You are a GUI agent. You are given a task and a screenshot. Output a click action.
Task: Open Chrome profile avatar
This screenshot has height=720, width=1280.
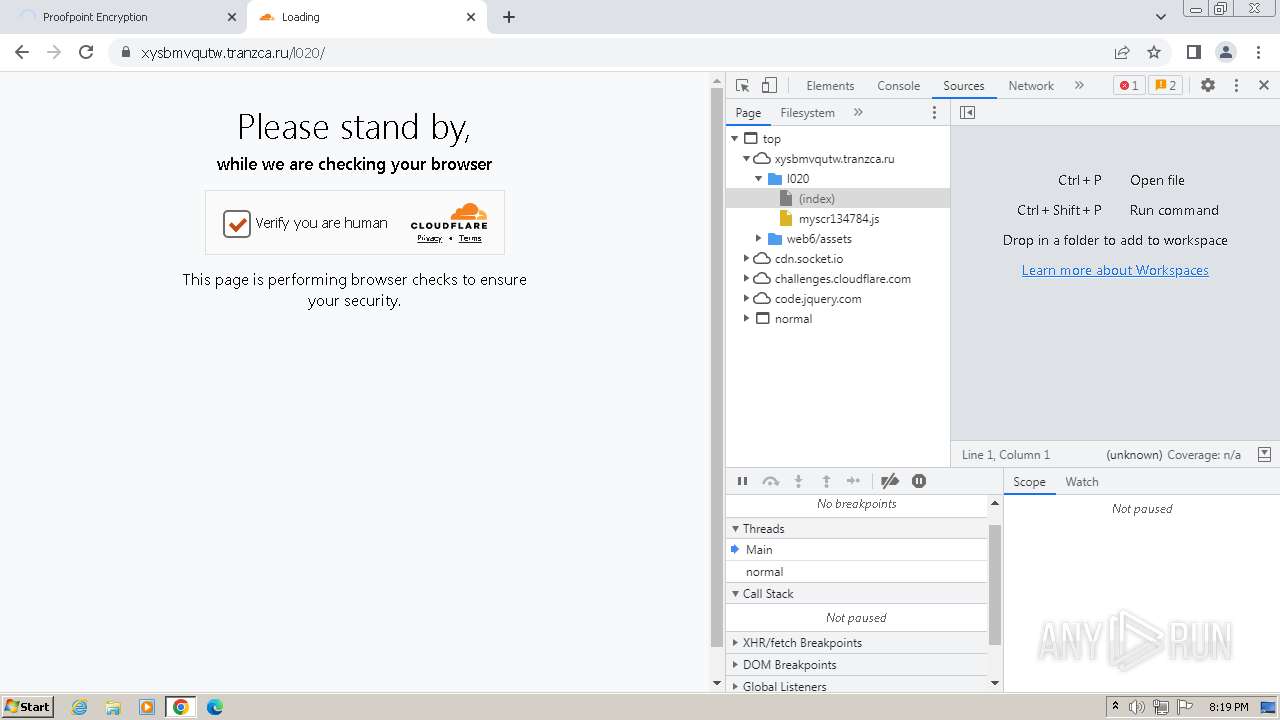(1226, 52)
